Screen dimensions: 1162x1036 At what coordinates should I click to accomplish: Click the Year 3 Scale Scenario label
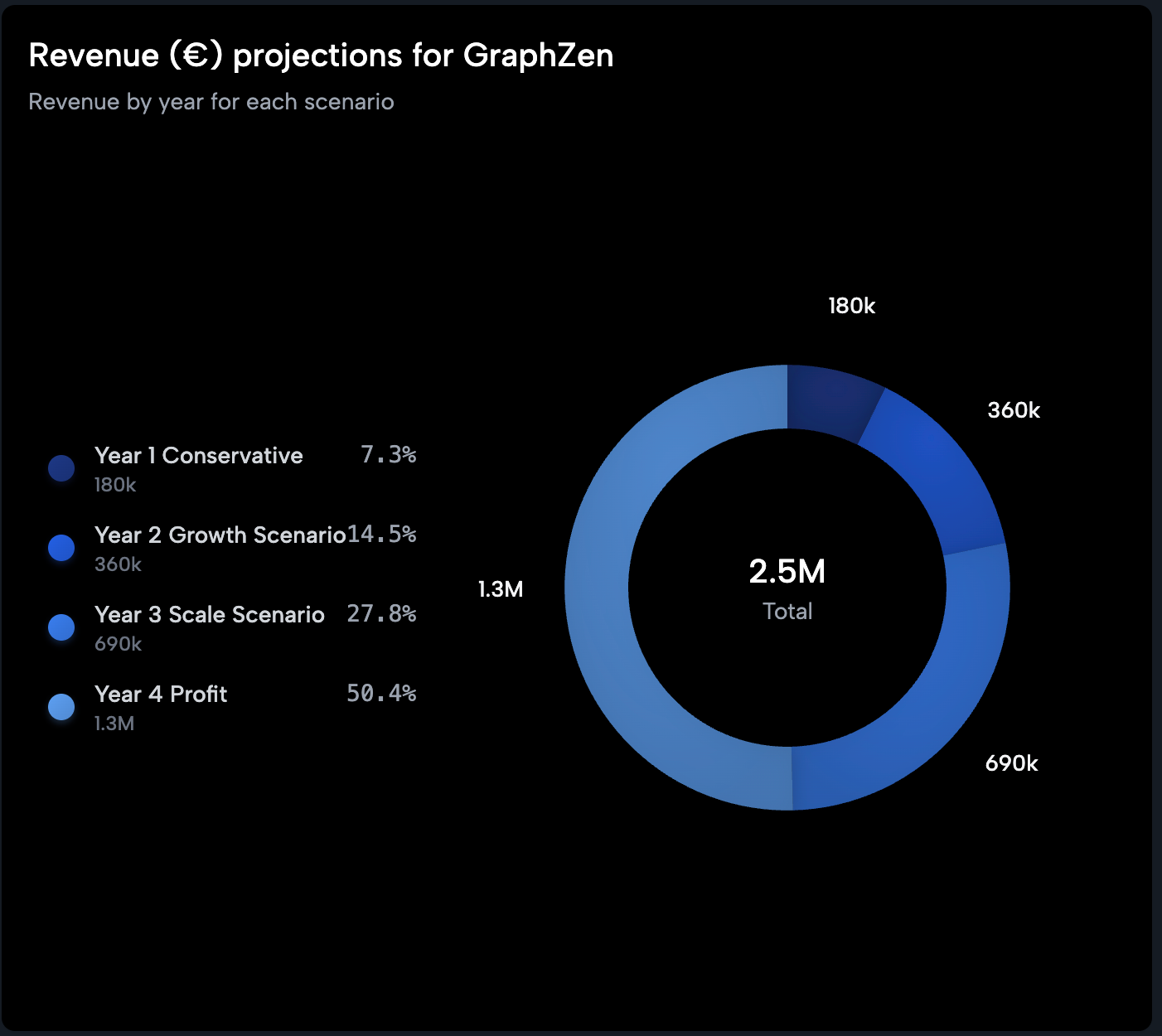click(209, 614)
